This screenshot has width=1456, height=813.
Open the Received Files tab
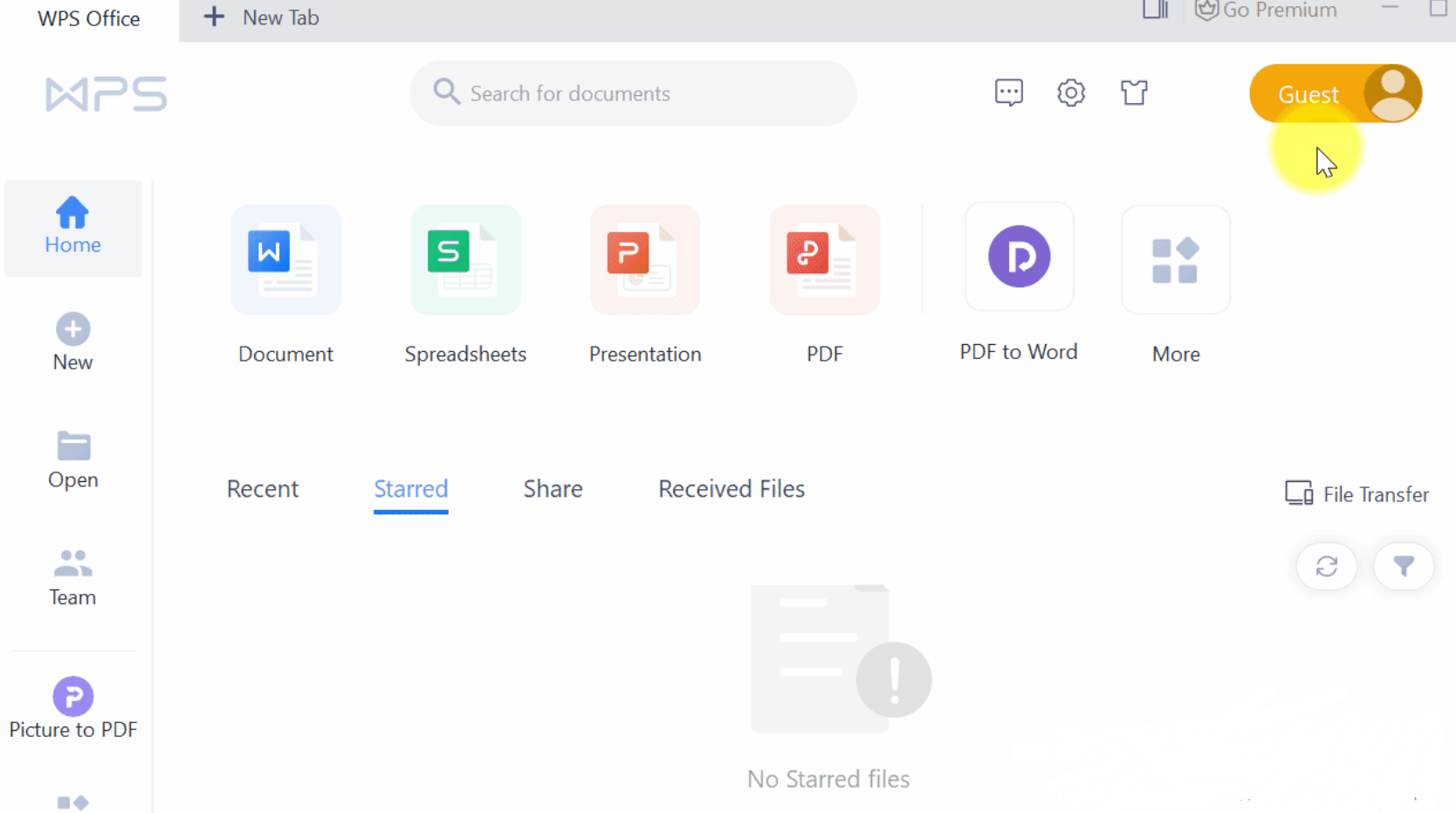[x=731, y=489]
